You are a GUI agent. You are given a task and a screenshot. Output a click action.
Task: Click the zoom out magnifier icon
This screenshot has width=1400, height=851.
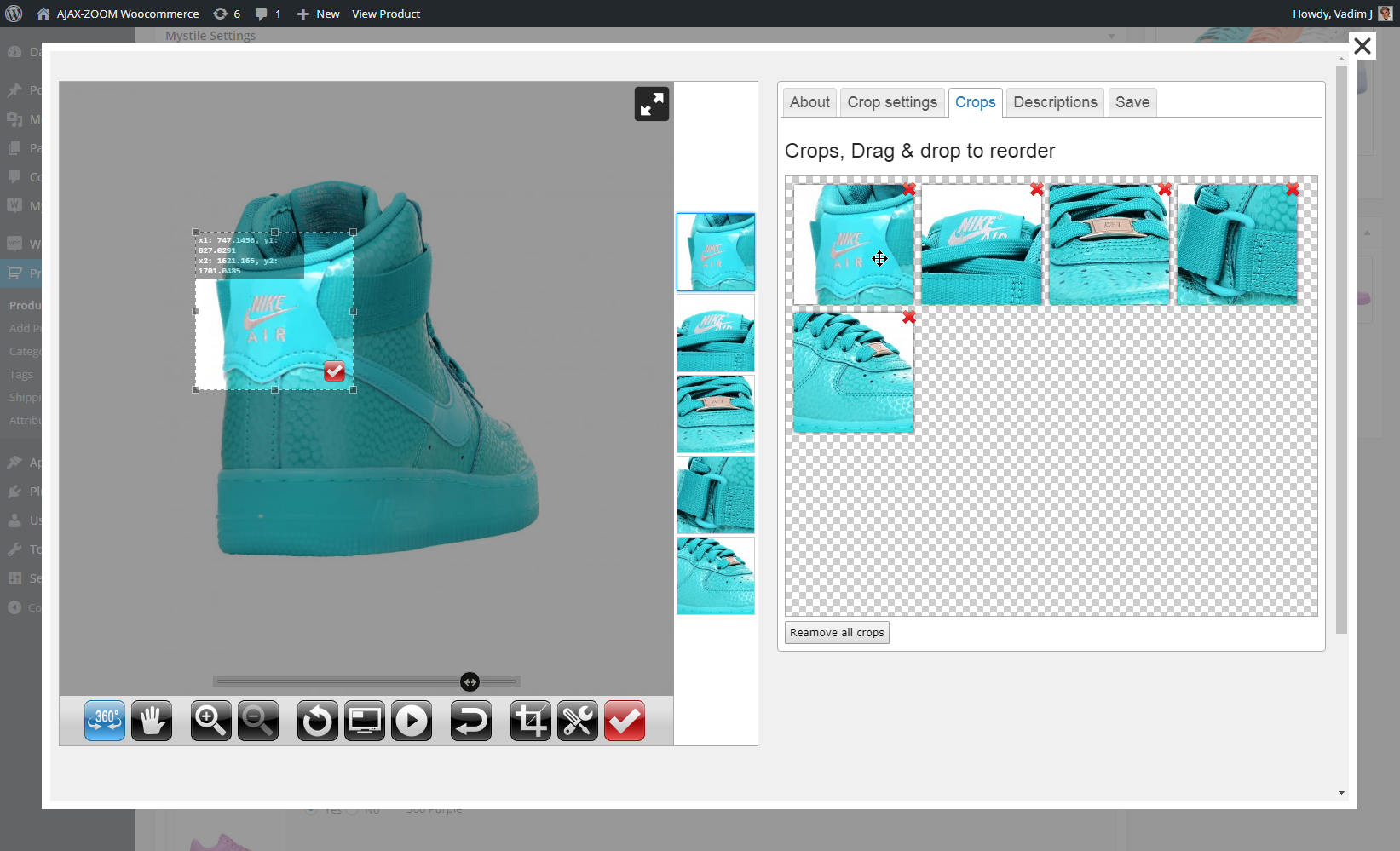[x=258, y=721]
